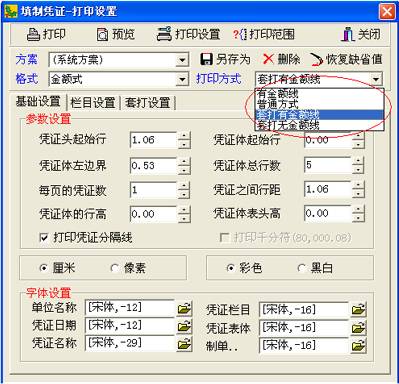Decrease 凭证体左边界 with the down spinner
This screenshot has width=399, height=384.
(184, 170)
